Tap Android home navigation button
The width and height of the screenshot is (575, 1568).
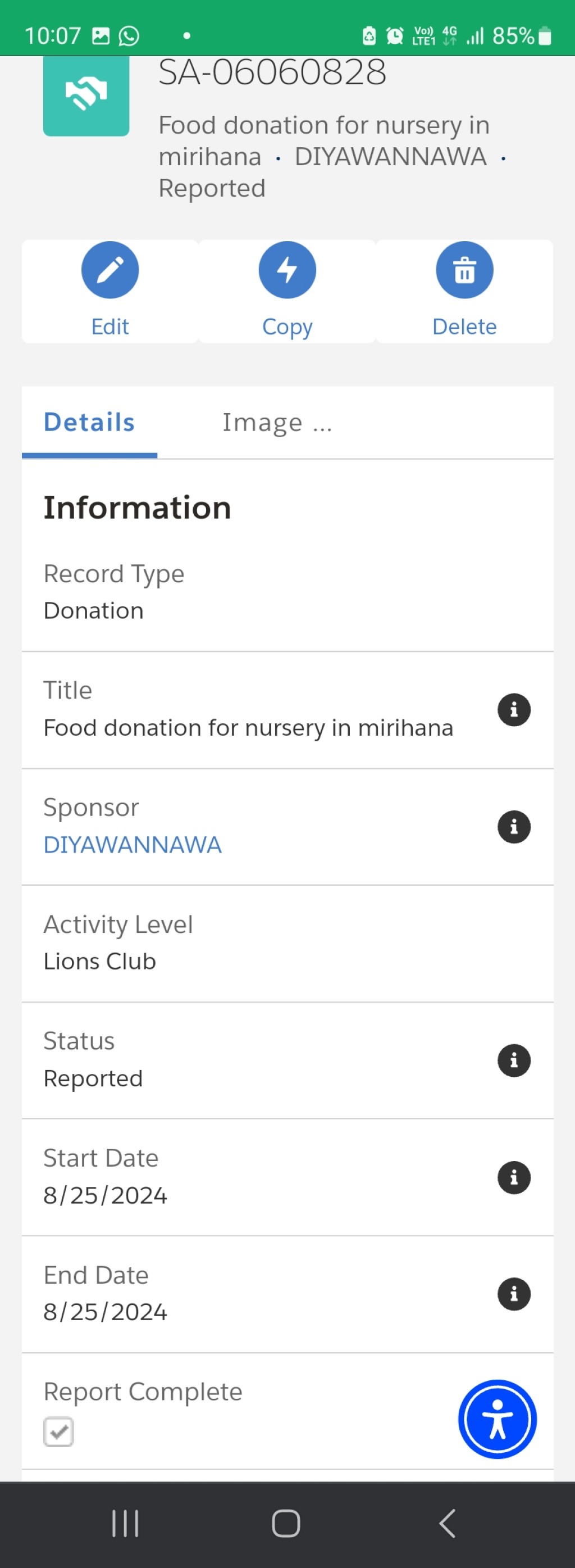(286, 1524)
